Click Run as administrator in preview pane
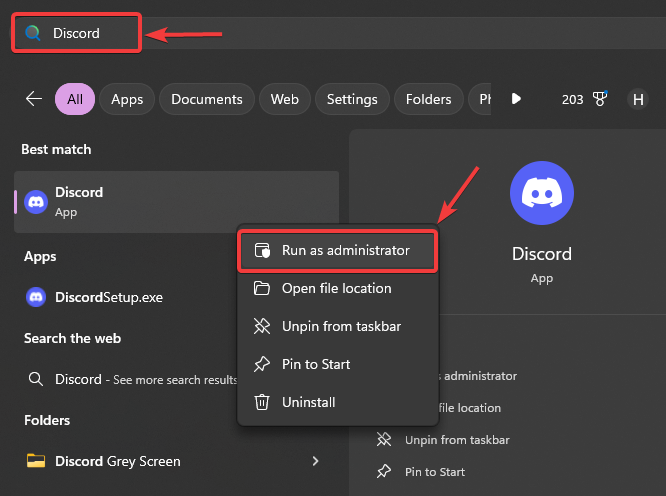 pyautogui.click(x=478, y=376)
